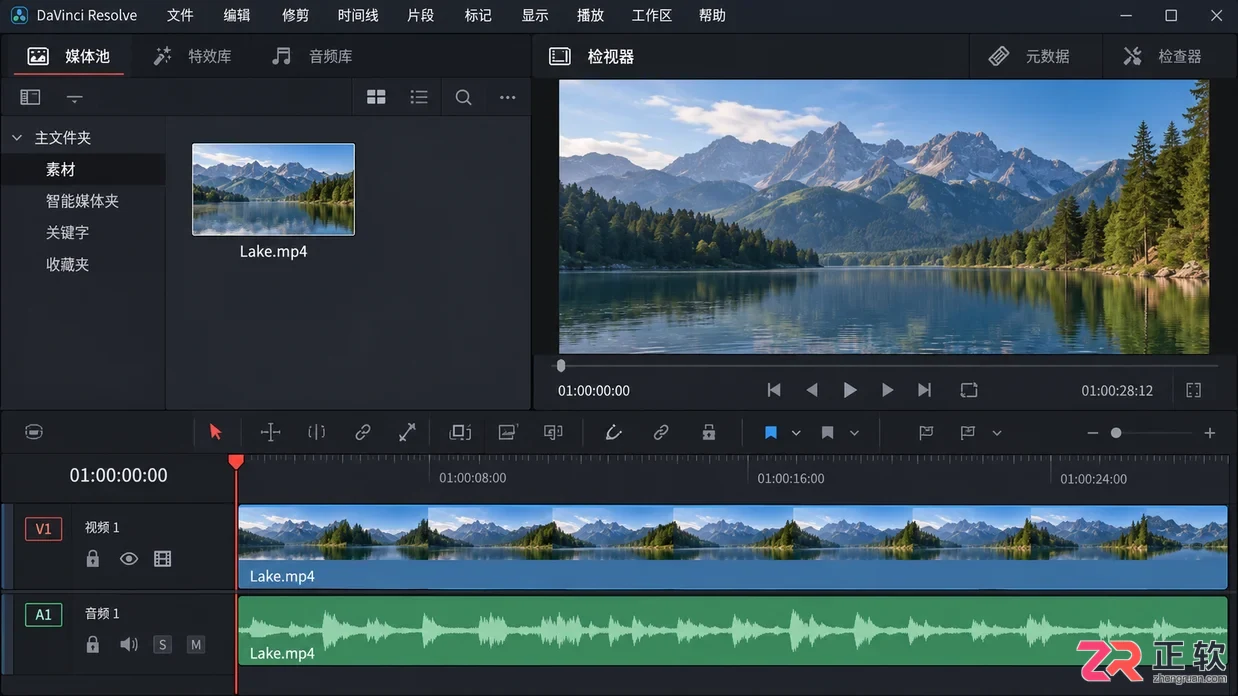Viewport: 1238px width, 696px height.
Task: Hide the 视频 1 track with eye icon
Action: tap(129, 559)
